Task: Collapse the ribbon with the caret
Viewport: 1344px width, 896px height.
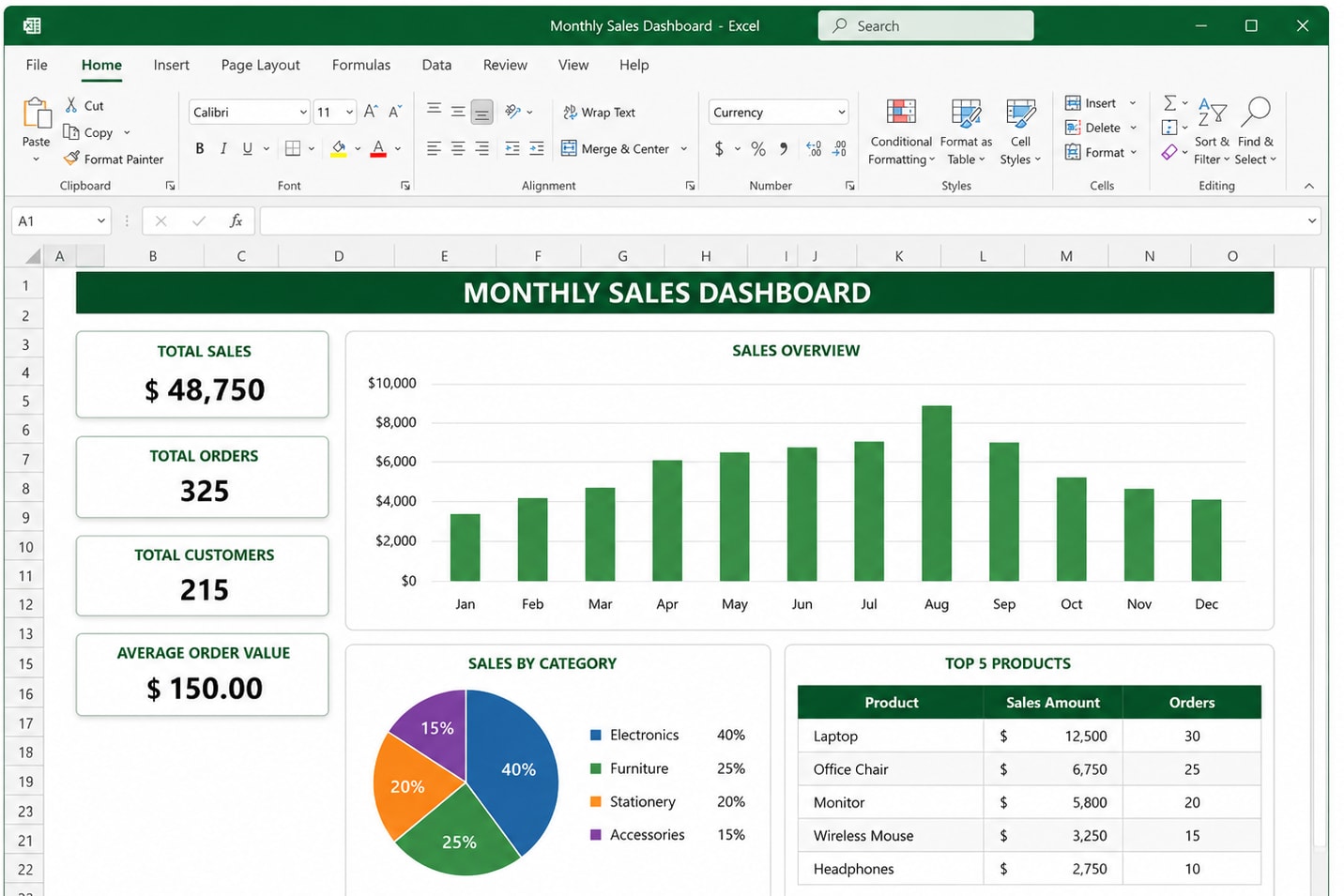Action: pyautogui.click(x=1309, y=186)
